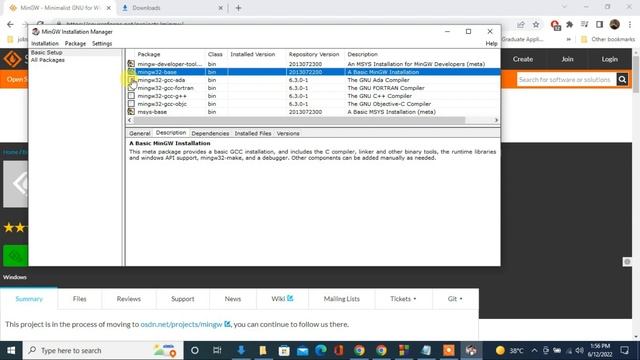This screenshot has height=360, width=640.
Task: Open the Help menu in MinGW
Action: 491,43
